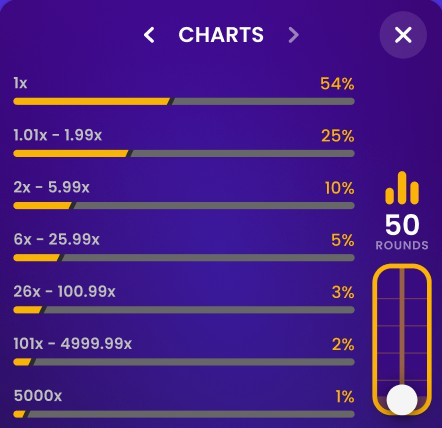The width and height of the screenshot is (442, 428).
Task: Go to the next charts page arrow
Action: tap(293, 35)
